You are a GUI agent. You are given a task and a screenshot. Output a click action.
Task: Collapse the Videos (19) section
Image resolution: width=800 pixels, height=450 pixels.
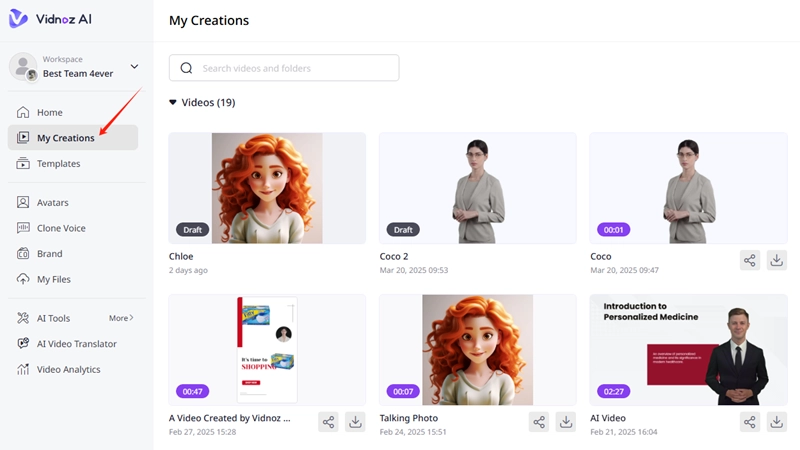[173, 102]
